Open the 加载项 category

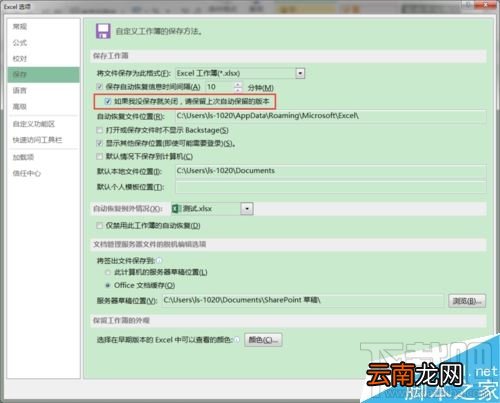[x=23, y=157]
